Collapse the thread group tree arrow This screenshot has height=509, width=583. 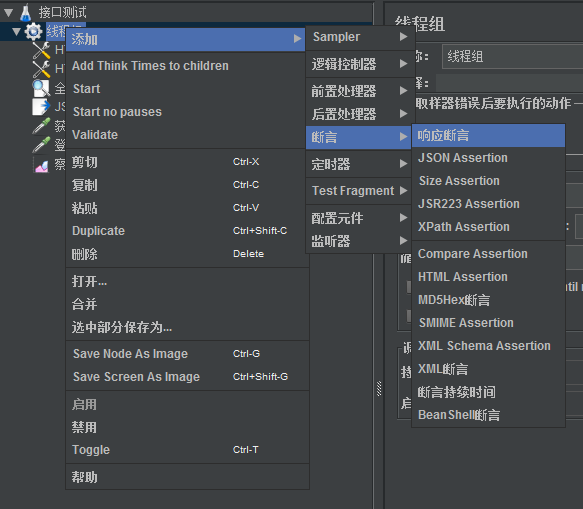point(17,32)
